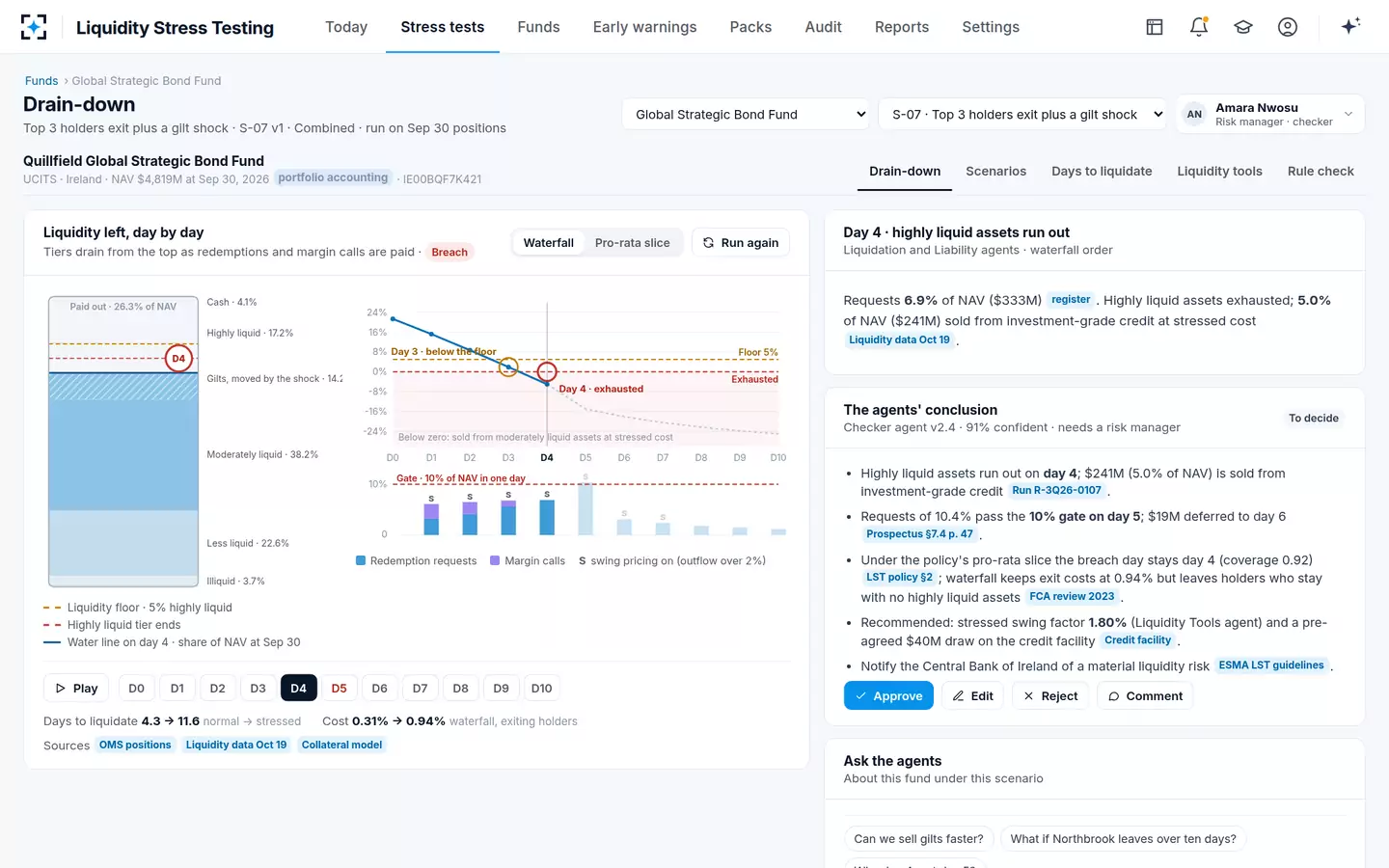Click the Liquidity Stress Testing logo icon
The height and width of the screenshot is (868, 1389).
[x=34, y=27]
